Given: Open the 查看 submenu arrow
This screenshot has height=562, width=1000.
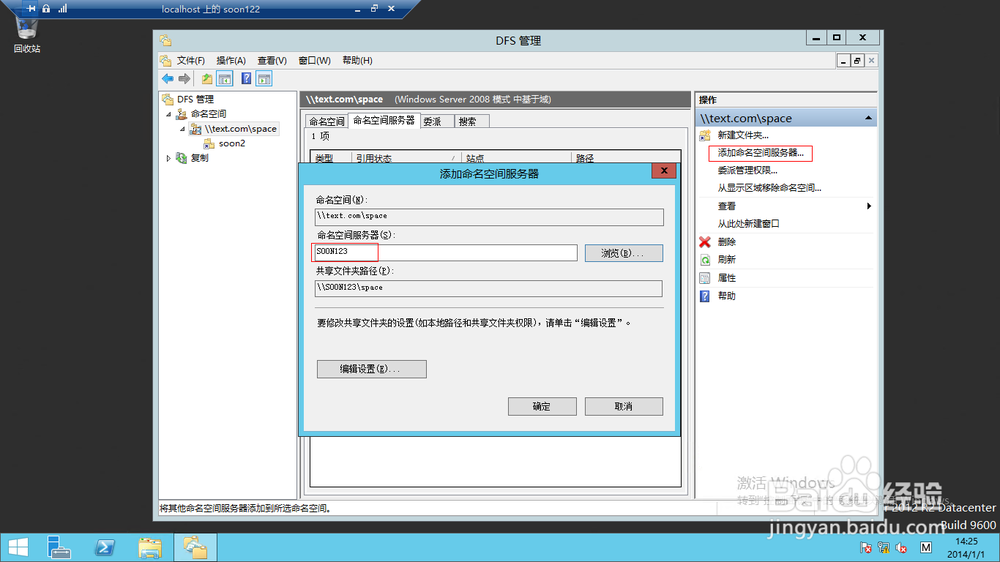Looking at the screenshot, I should 869,206.
